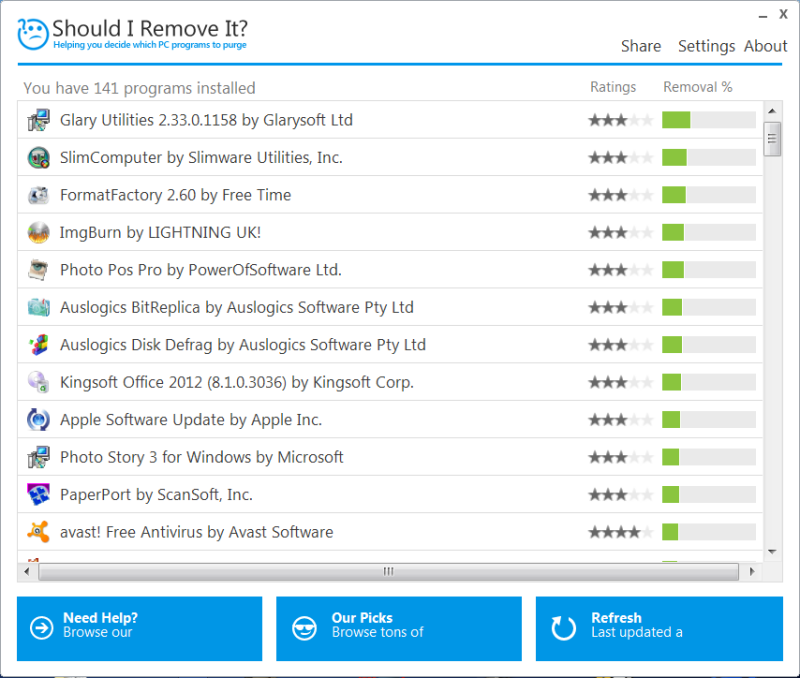Click the 'Helping you decide' tagline

coord(150,45)
